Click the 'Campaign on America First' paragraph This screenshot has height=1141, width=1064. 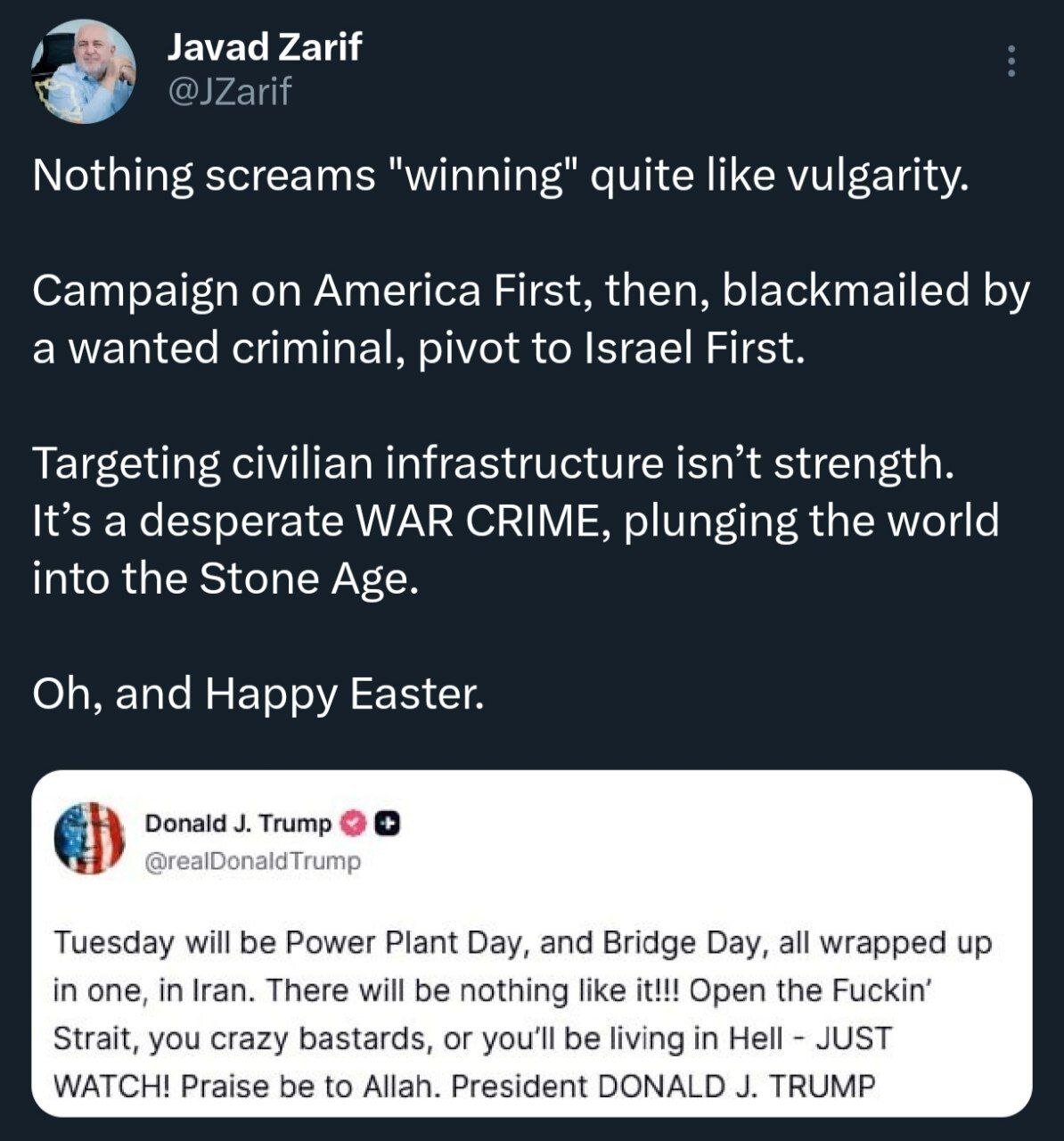tap(531, 319)
